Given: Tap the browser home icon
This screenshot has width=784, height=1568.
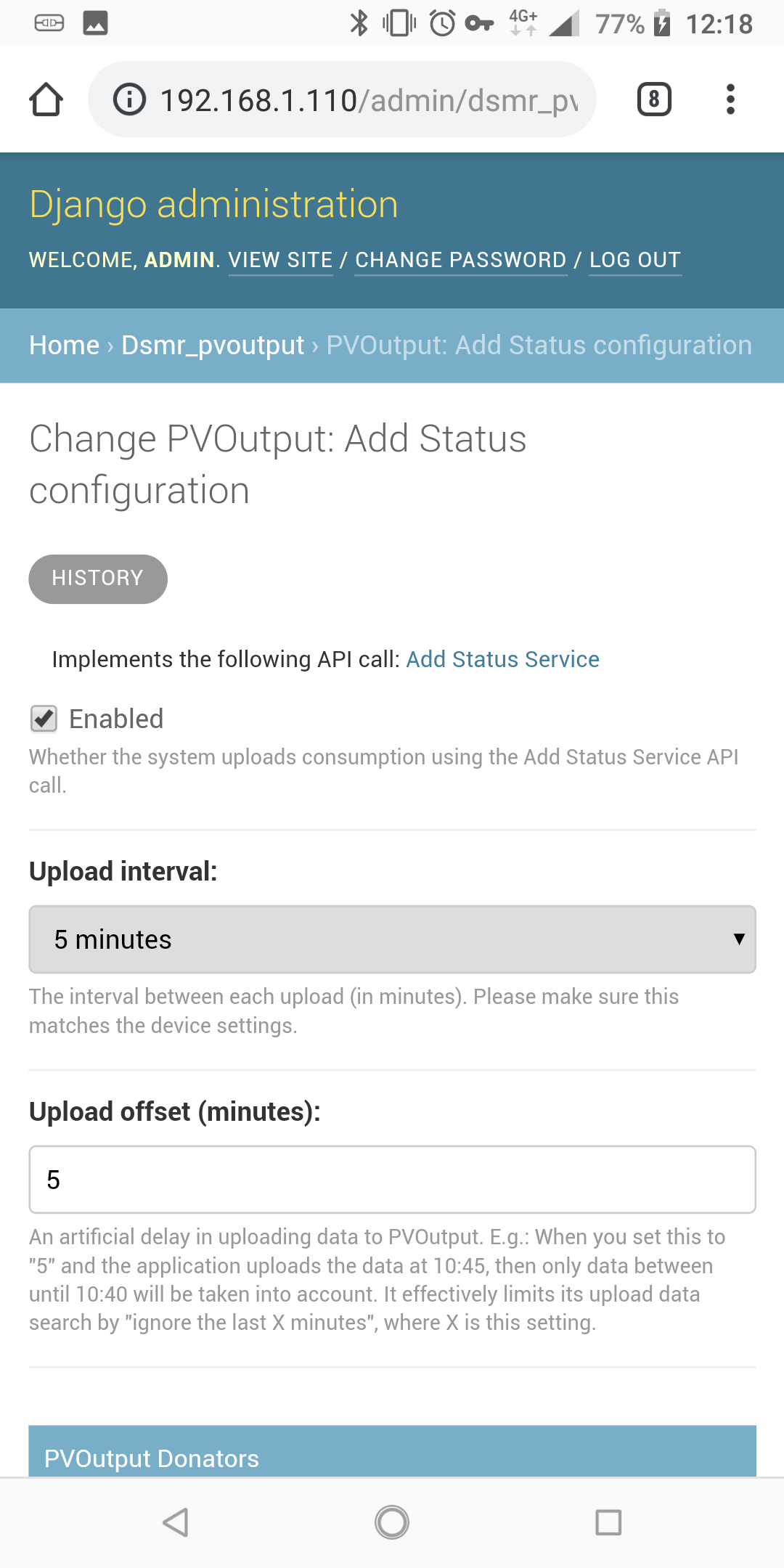Looking at the screenshot, I should coord(46,99).
